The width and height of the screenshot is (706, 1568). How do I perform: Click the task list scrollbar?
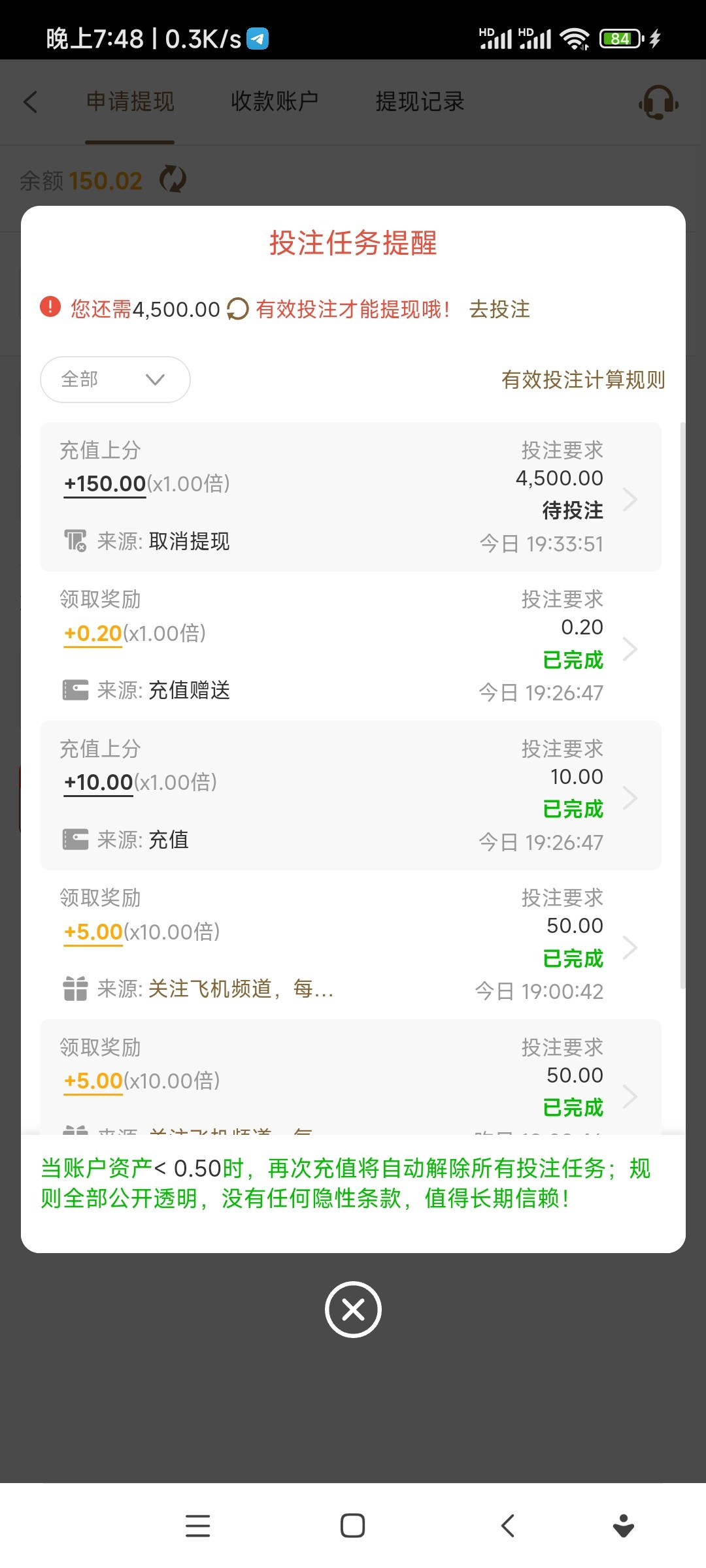point(682,706)
